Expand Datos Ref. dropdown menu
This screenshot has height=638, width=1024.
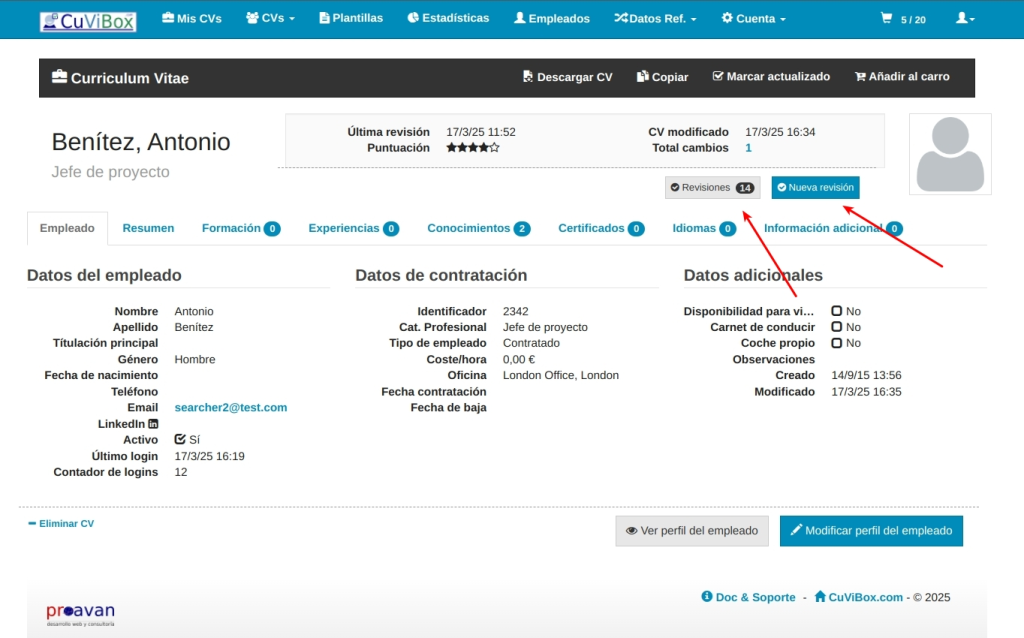click(x=655, y=19)
